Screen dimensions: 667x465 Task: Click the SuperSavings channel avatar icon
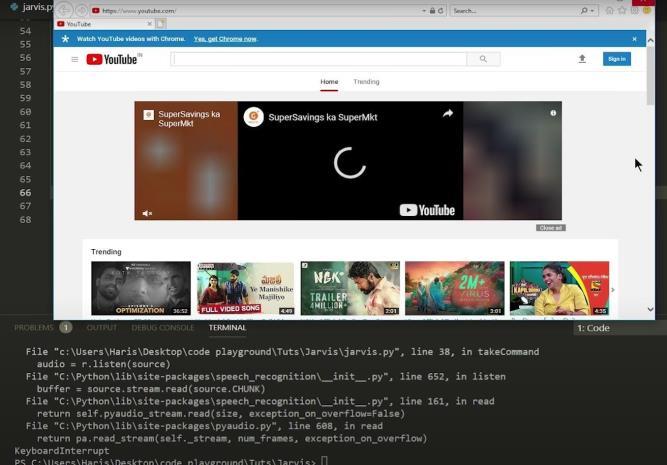coord(254,117)
